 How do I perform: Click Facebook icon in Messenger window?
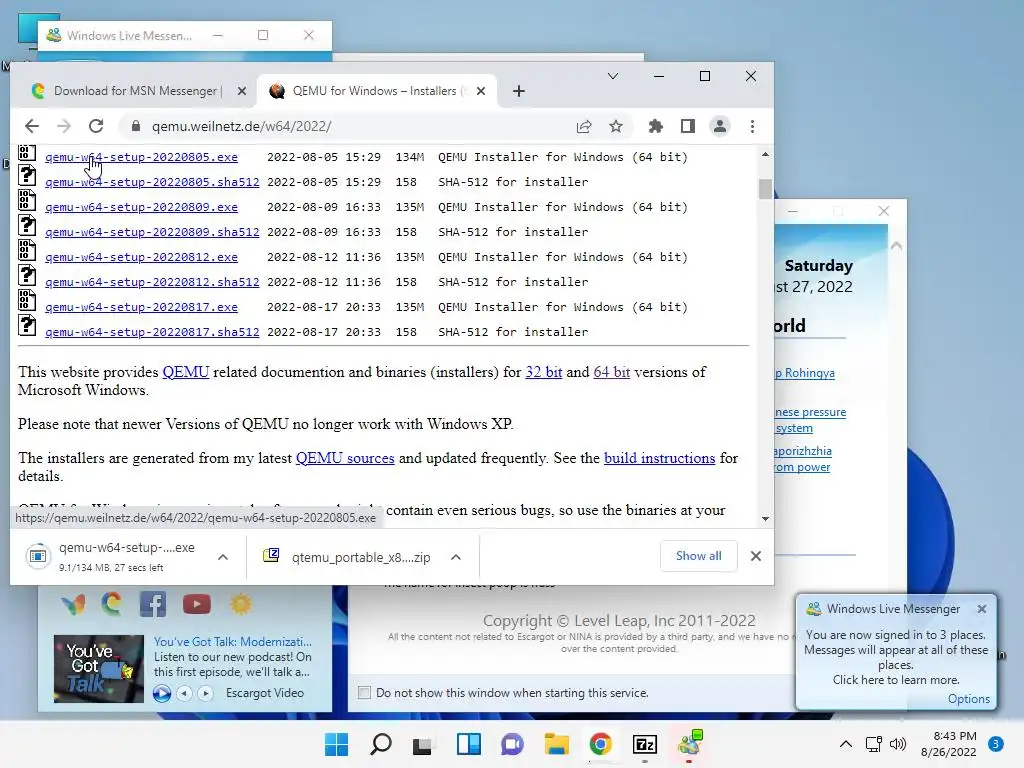tap(153, 604)
